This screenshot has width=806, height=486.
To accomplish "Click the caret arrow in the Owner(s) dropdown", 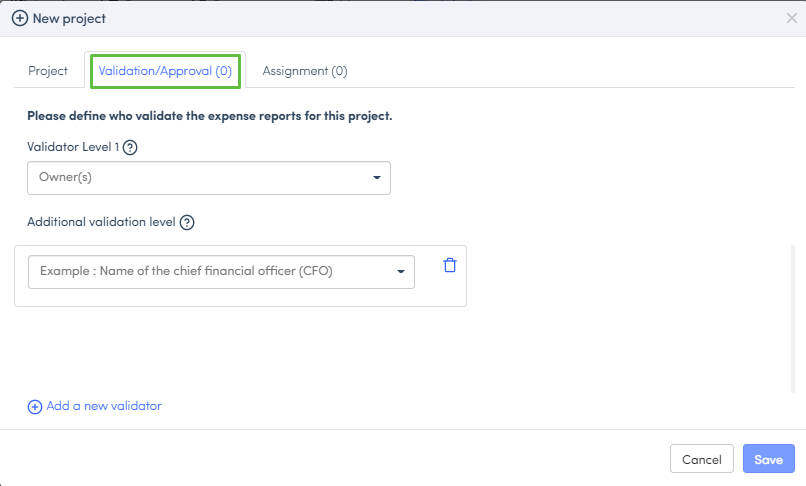I will 377,178.
